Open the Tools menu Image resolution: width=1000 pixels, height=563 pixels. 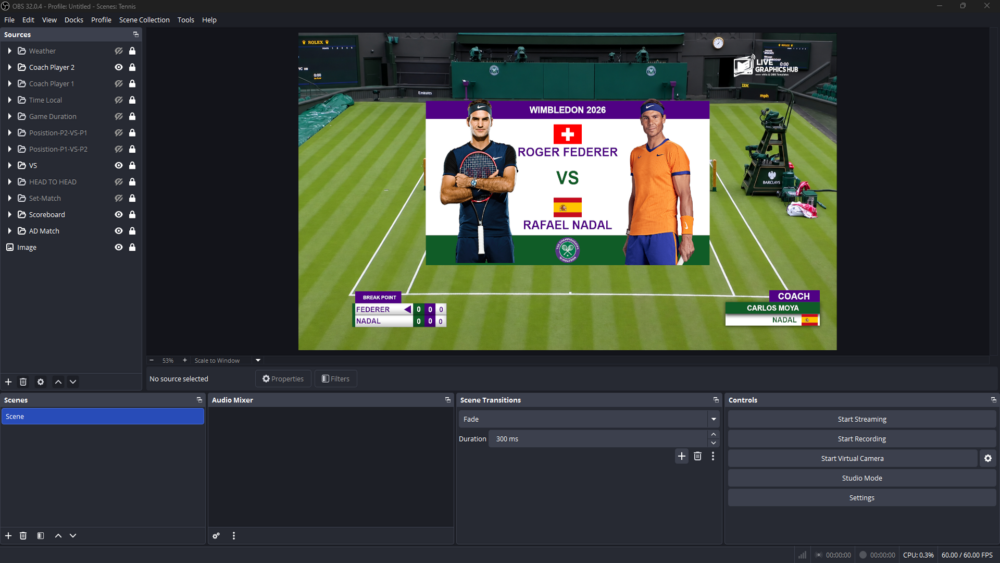(x=186, y=20)
